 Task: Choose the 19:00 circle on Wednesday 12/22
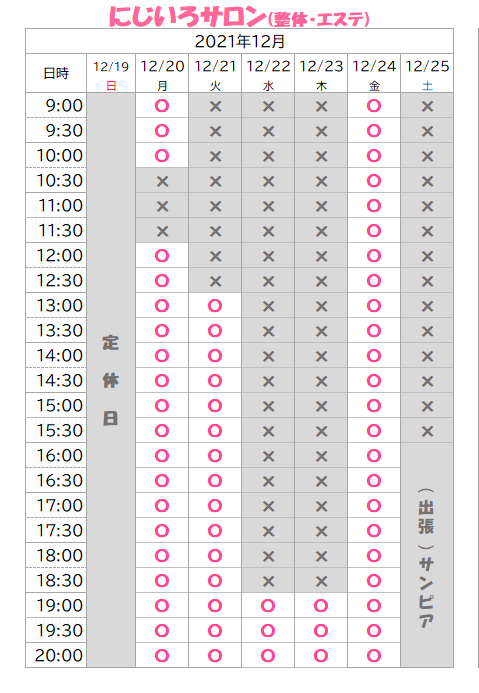click(x=268, y=605)
